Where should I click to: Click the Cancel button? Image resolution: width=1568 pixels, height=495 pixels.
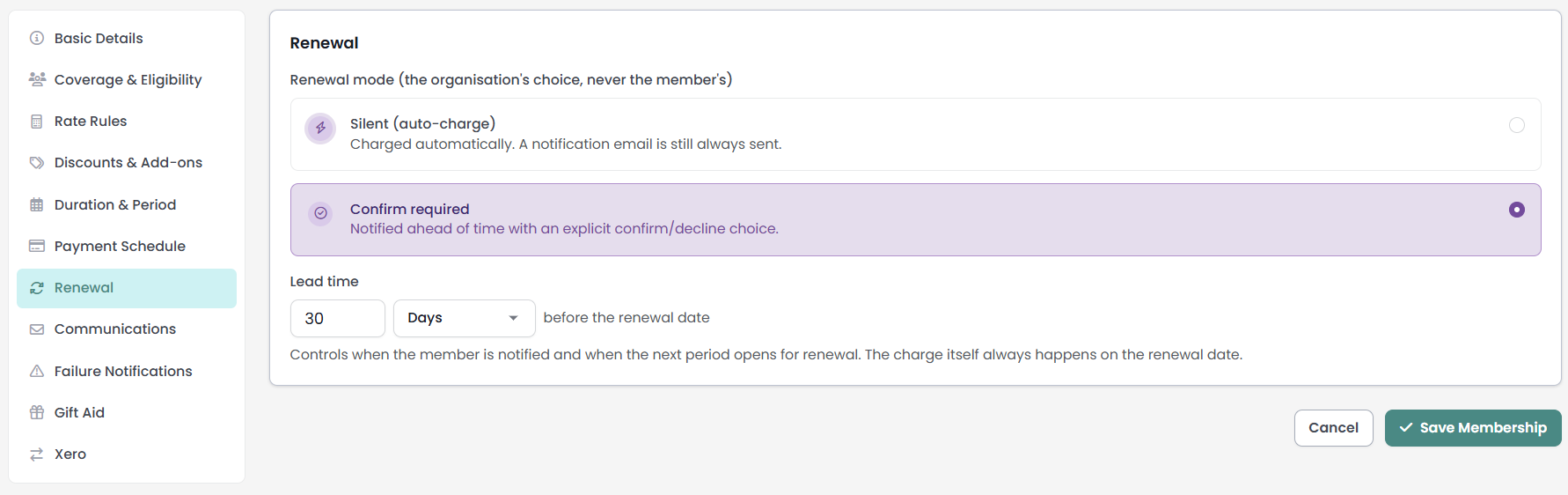click(1333, 428)
